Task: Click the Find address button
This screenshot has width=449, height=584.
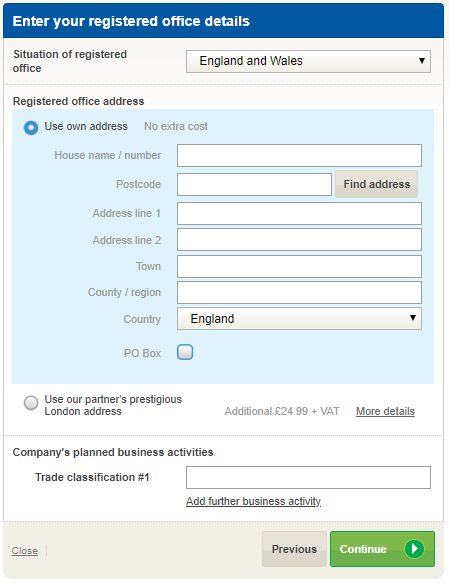Action: 376,184
